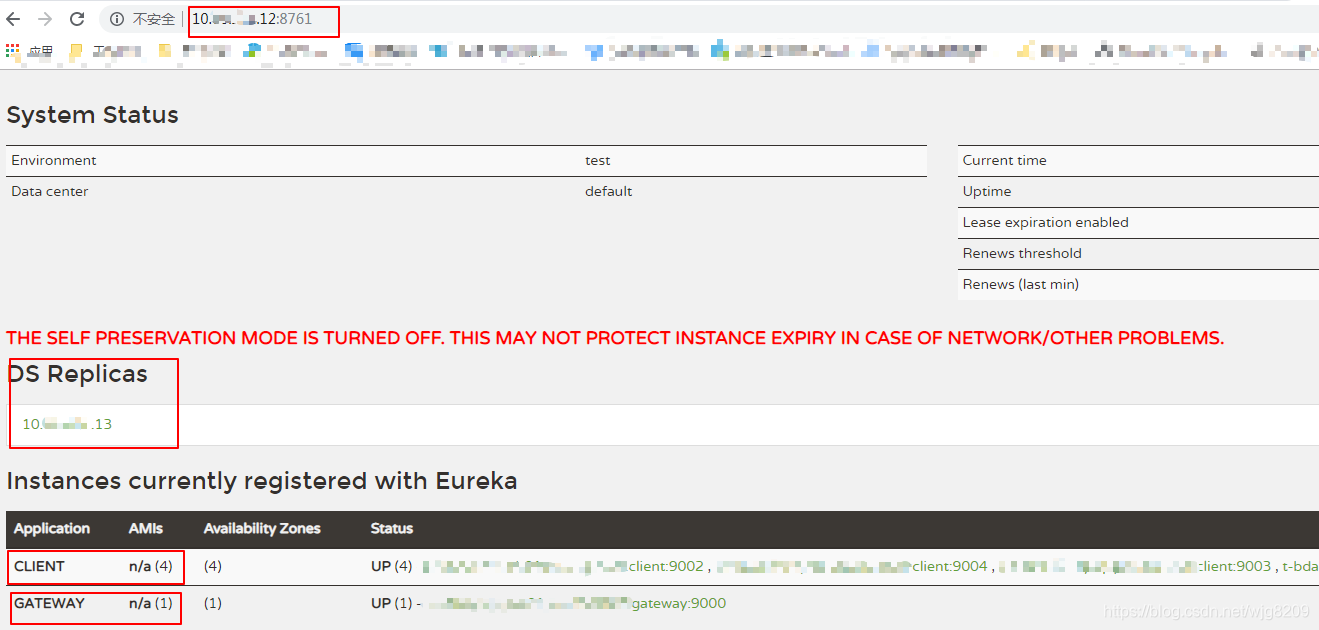Go forward to the next page
This screenshot has width=1319, height=630.
(x=45, y=19)
